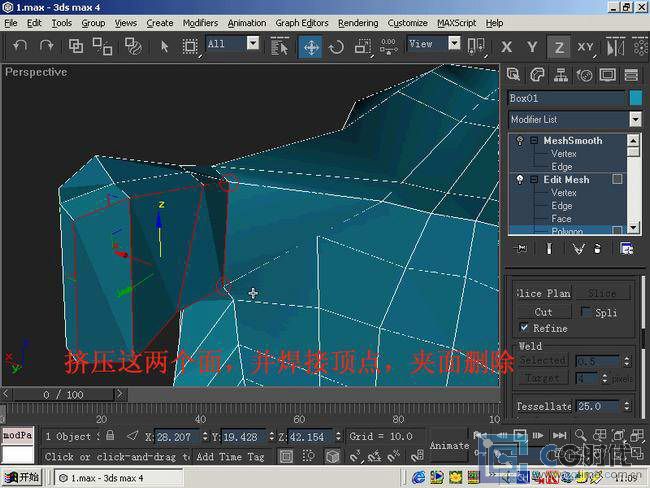Open the File menu
The height and width of the screenshot is (488, 650).
(x=11, y=23)
